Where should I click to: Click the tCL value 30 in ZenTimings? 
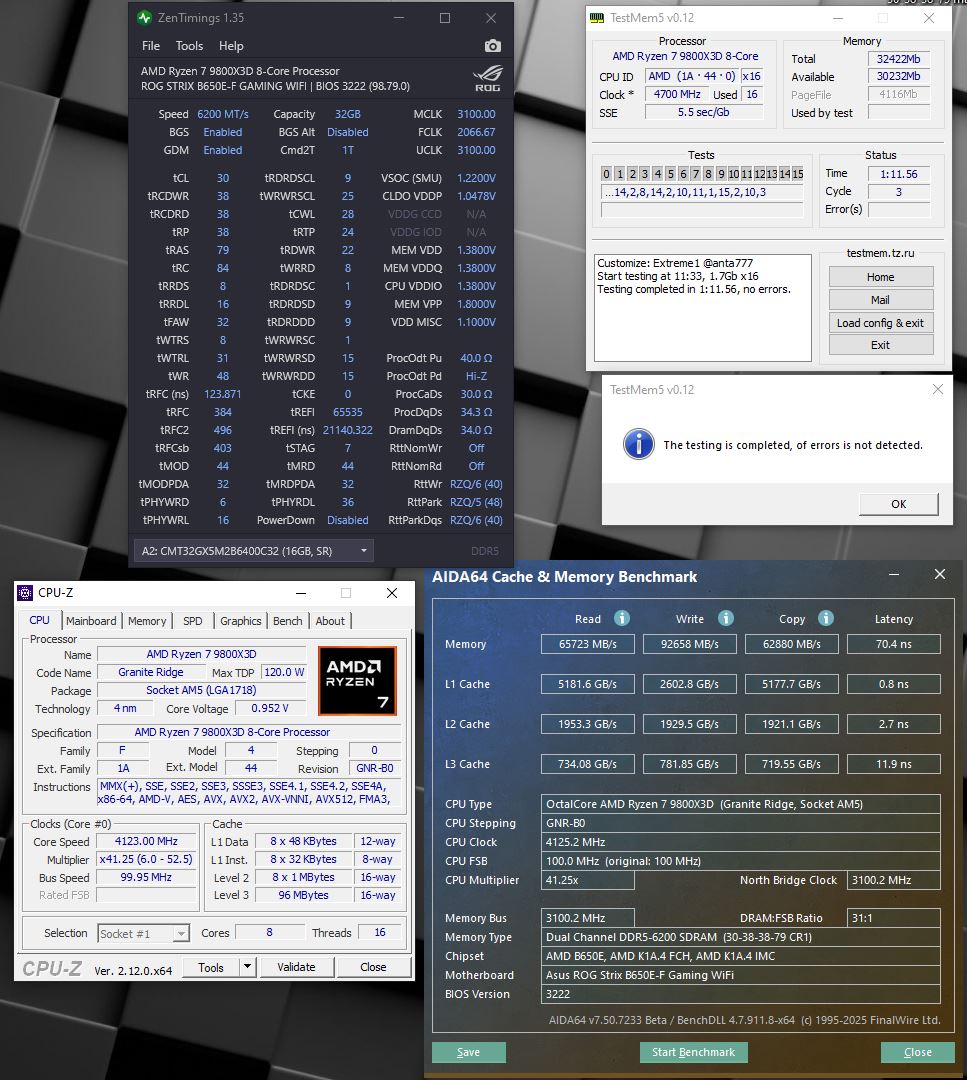(222, 178)
